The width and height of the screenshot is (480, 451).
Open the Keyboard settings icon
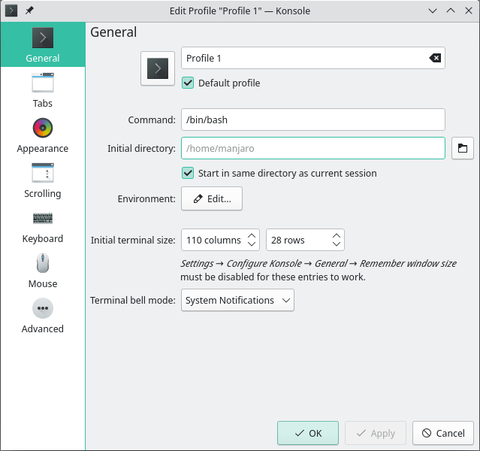coord(43,218)
